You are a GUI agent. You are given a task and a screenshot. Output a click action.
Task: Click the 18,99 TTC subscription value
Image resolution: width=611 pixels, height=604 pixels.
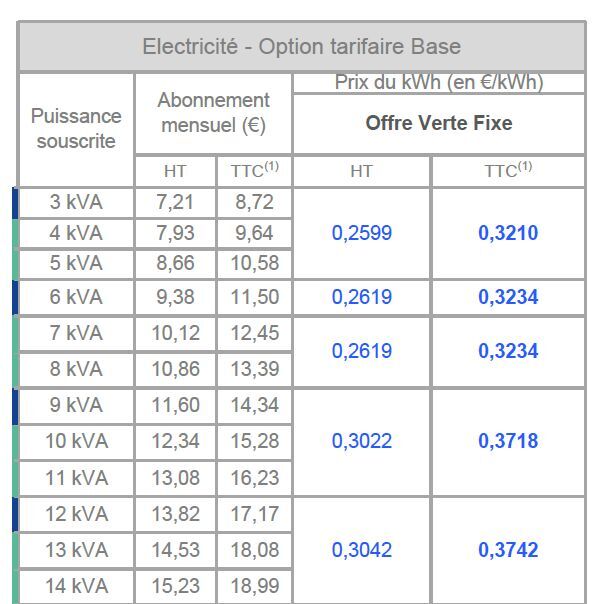[254, 586]
